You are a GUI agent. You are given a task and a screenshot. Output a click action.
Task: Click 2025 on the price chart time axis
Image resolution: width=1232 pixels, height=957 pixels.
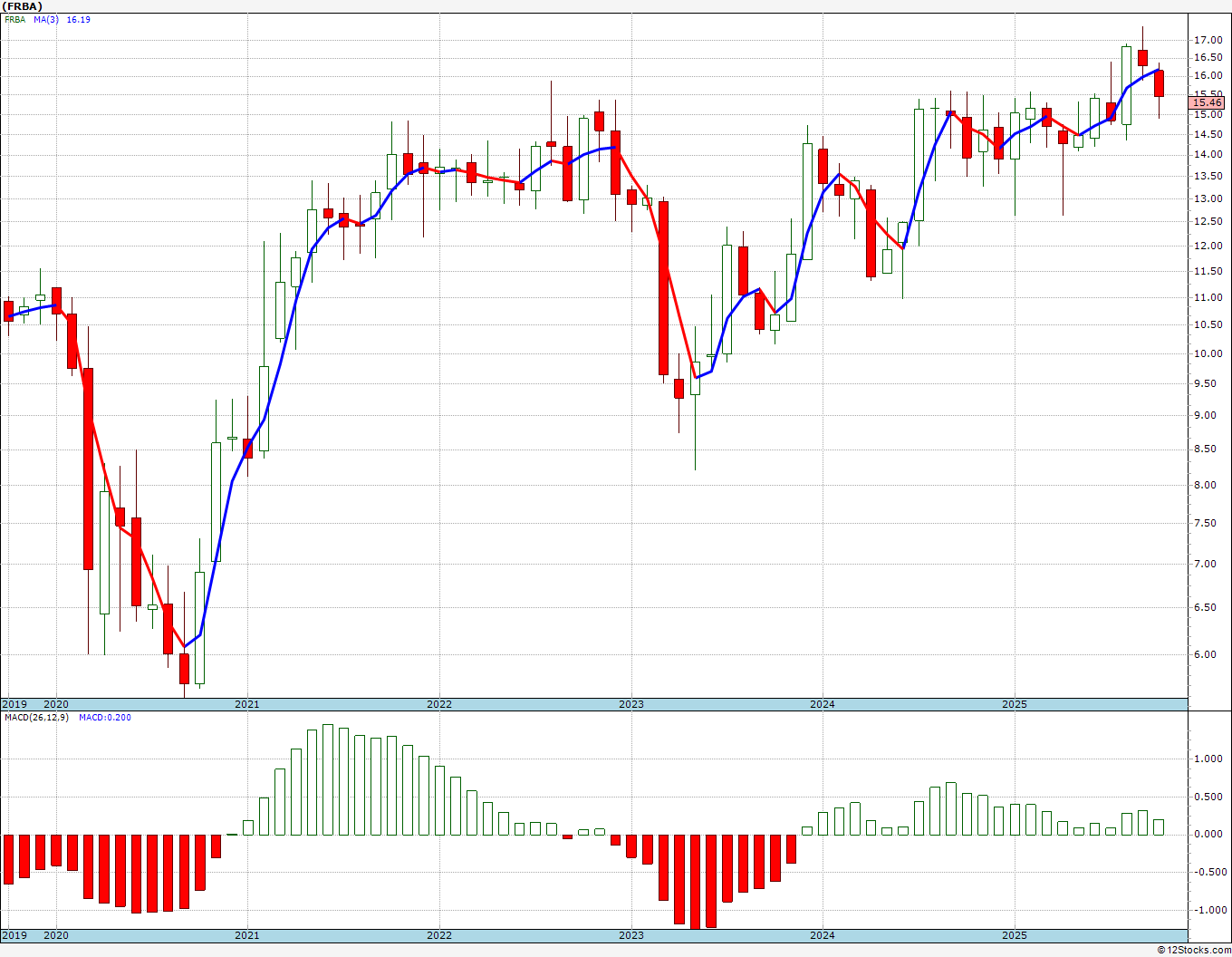pyautogui.click(x=1015, y=704)
